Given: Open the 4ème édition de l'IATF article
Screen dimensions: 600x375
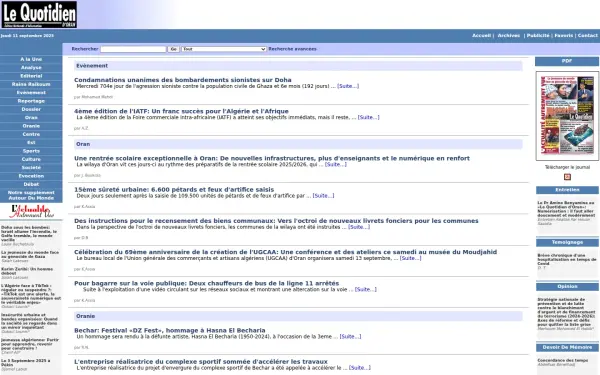Looking at the screenshot, I should [181, 111].
